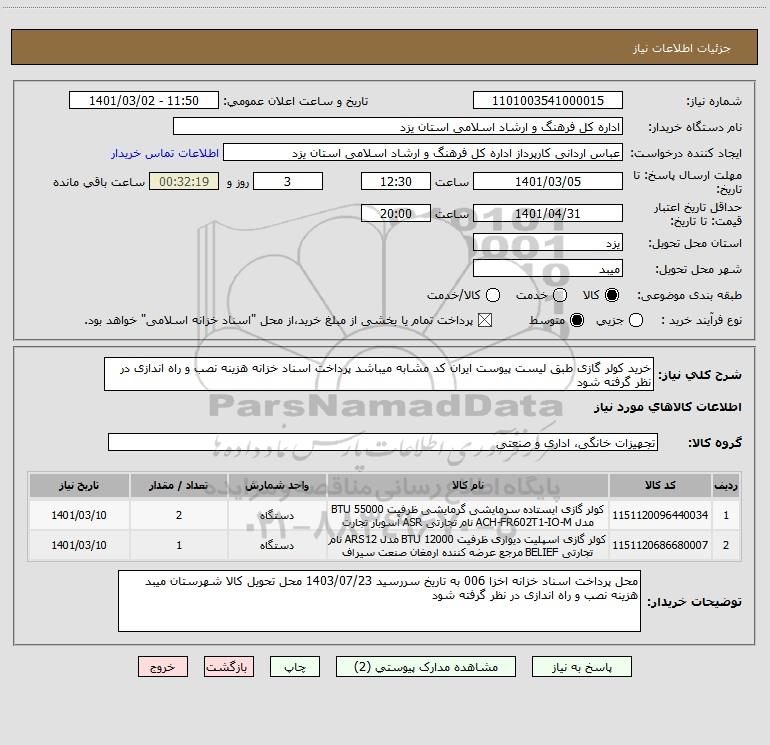Click quantity cell 1 in row two
The image size is (770, 745).
[179, 545]
